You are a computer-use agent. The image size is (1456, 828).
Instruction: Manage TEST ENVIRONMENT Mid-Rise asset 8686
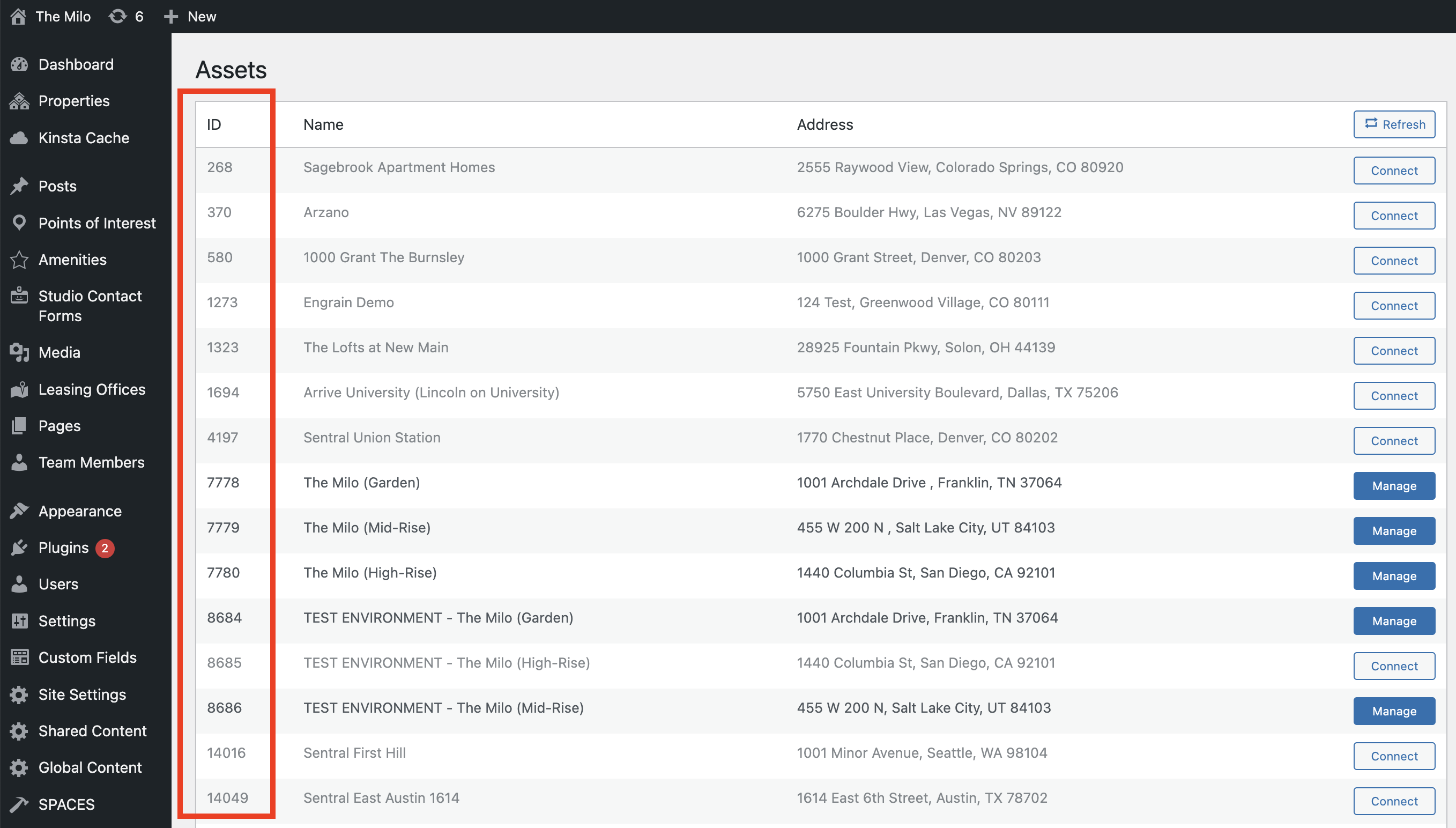pyautogui.click(x=1394, y=711)
